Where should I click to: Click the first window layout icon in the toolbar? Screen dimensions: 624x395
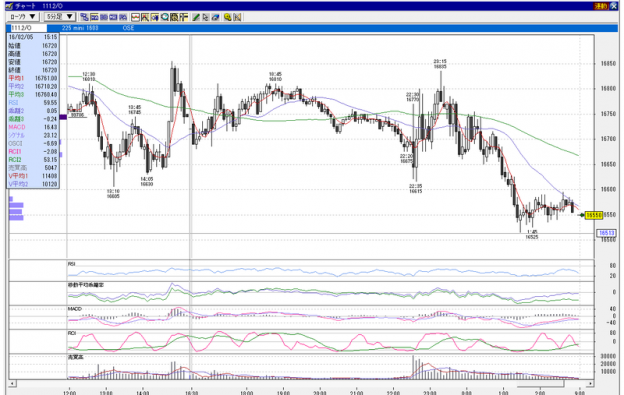[x=84, y=17]
